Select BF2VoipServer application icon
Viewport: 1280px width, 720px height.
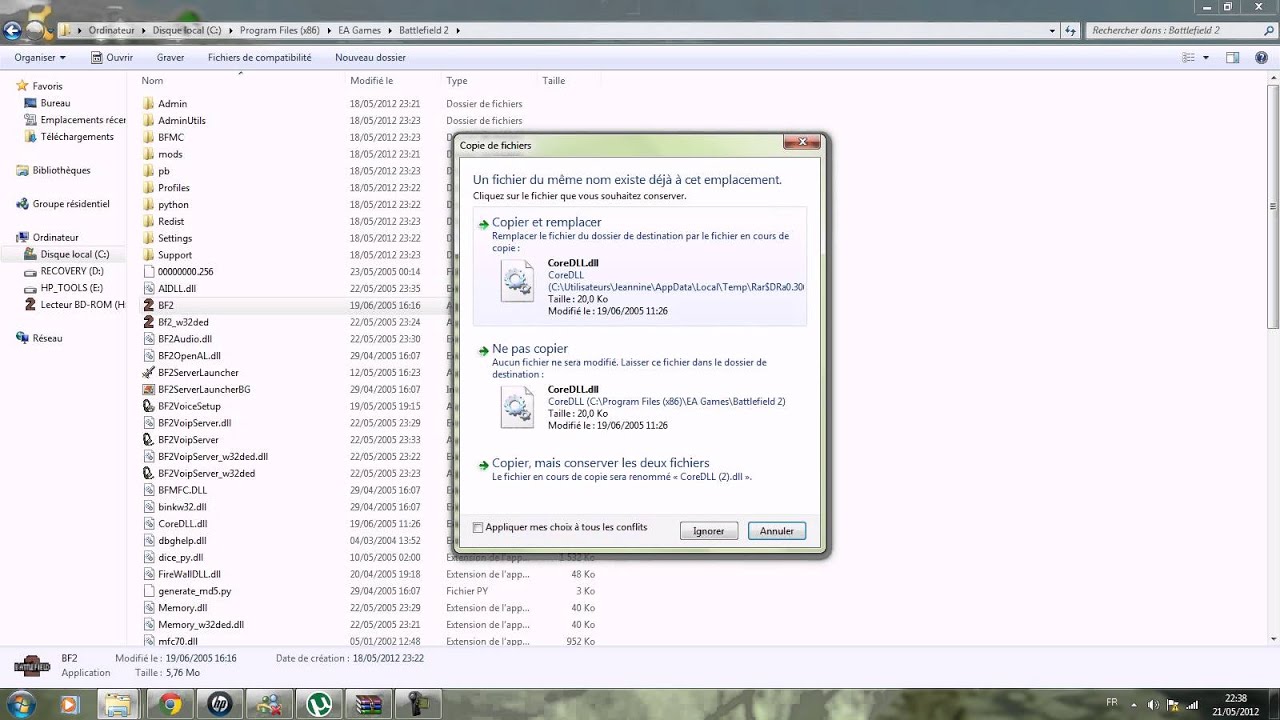[x=149, y=440]
